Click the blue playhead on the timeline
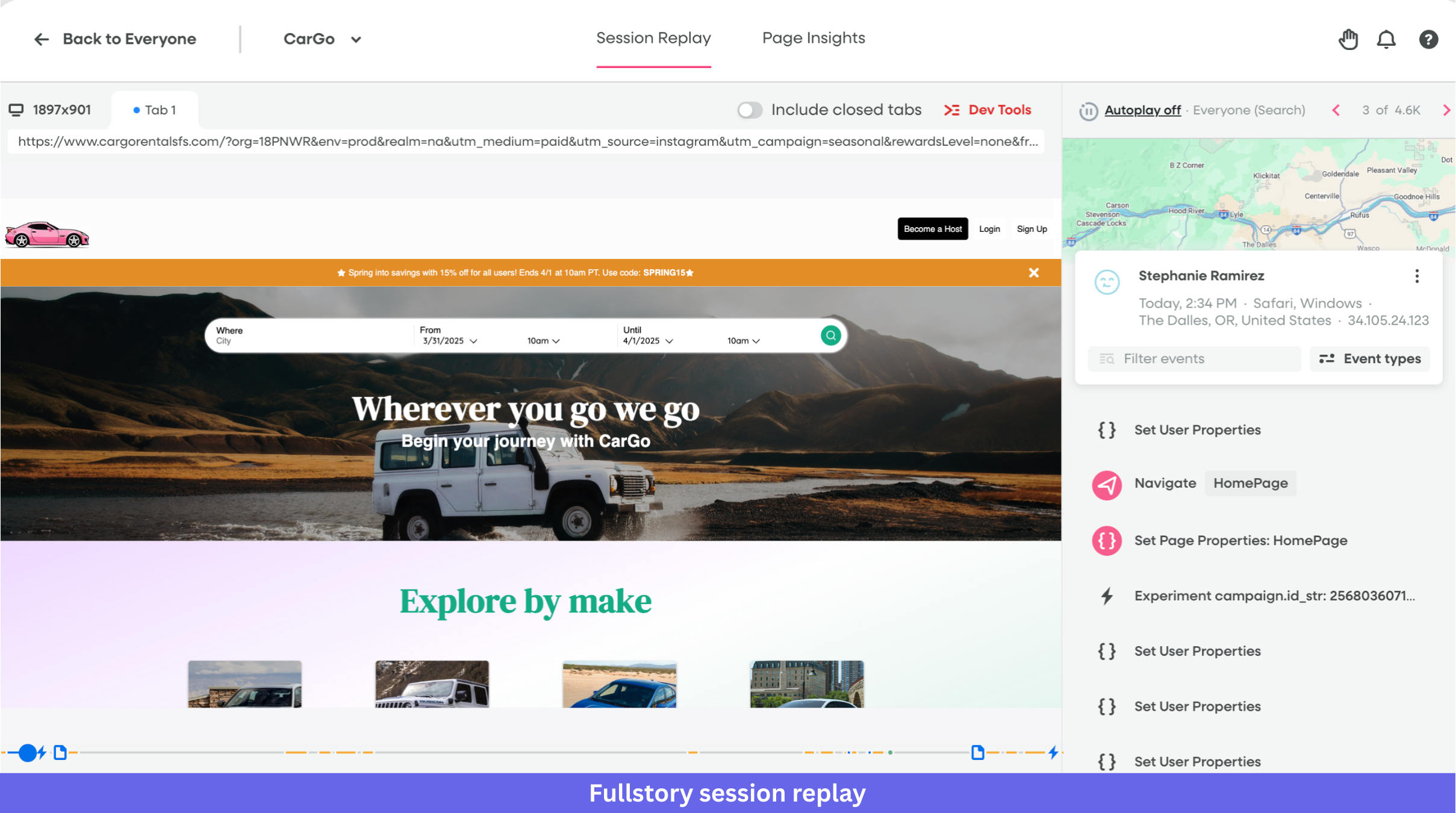The image size is (1456, 813). point(28,753)
